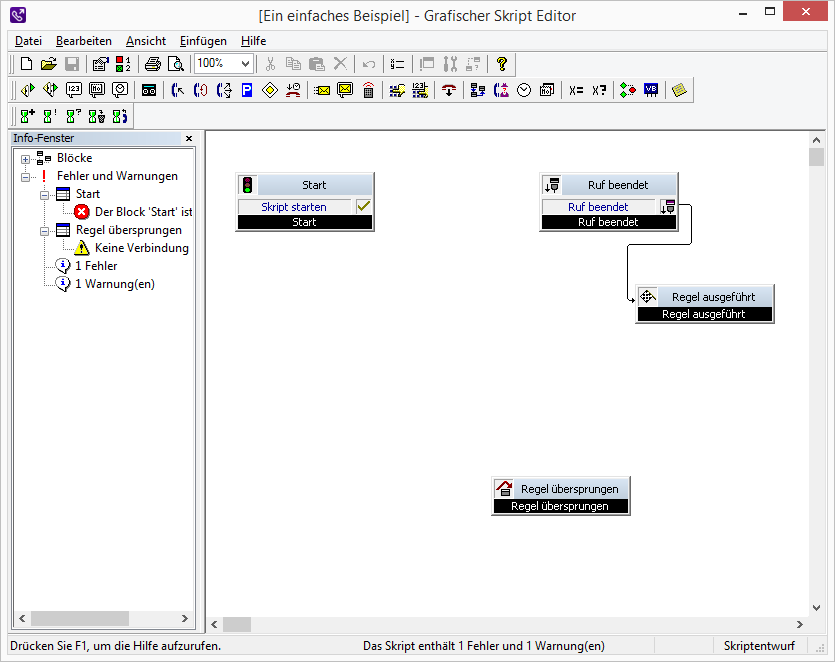Click the checkmark on 'Skript starten' output
Viewport: 835px width, 662px height.
point(364,206)
